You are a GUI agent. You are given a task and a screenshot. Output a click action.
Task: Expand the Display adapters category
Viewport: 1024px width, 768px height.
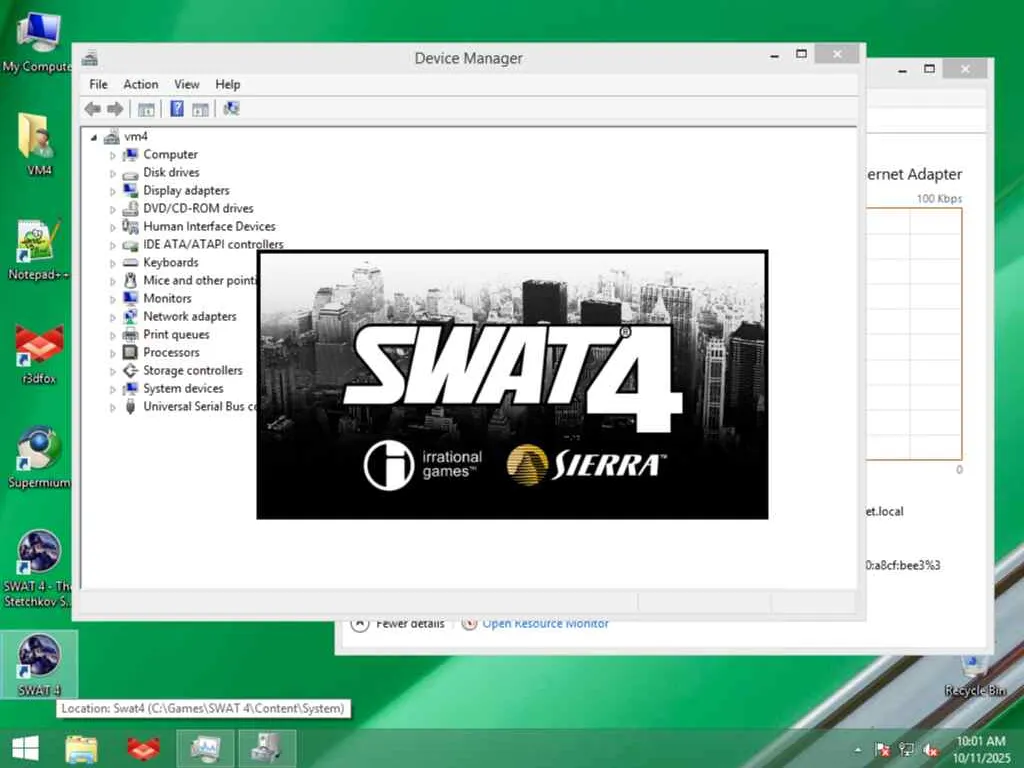(112, 191)
